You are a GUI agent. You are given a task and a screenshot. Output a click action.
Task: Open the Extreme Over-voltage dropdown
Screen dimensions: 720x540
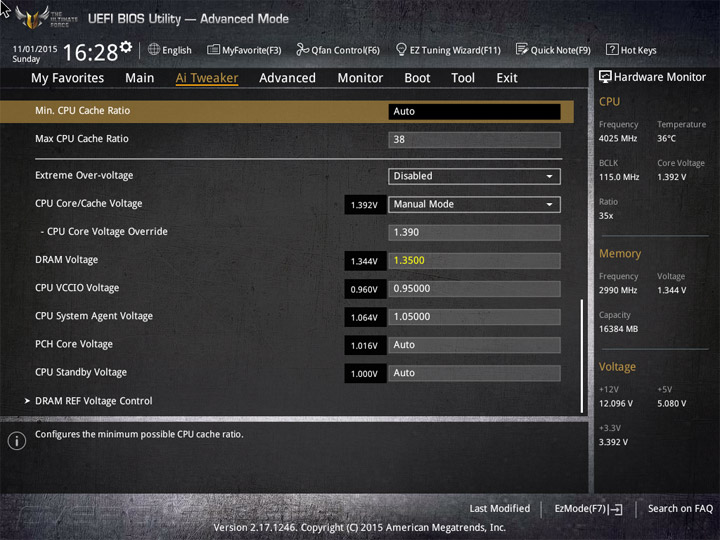tap(474, 176)
